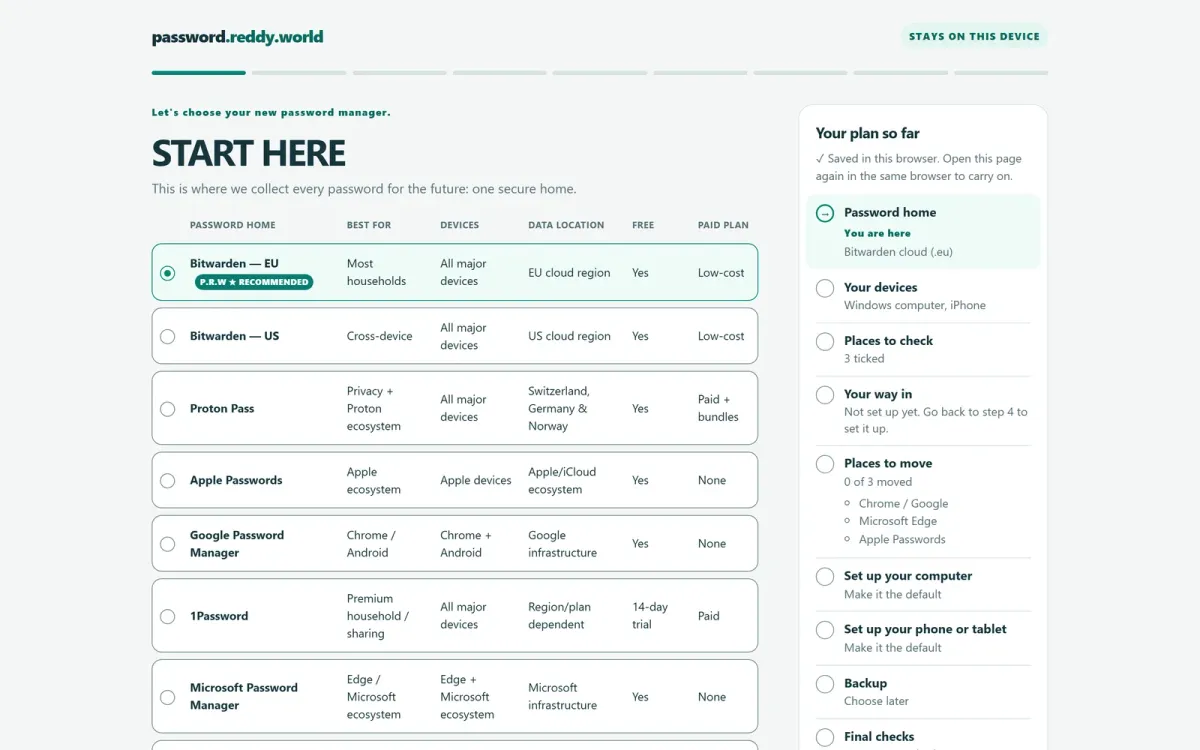Open the Places to check step circle

pyautogui.click(x=825, y=341)
